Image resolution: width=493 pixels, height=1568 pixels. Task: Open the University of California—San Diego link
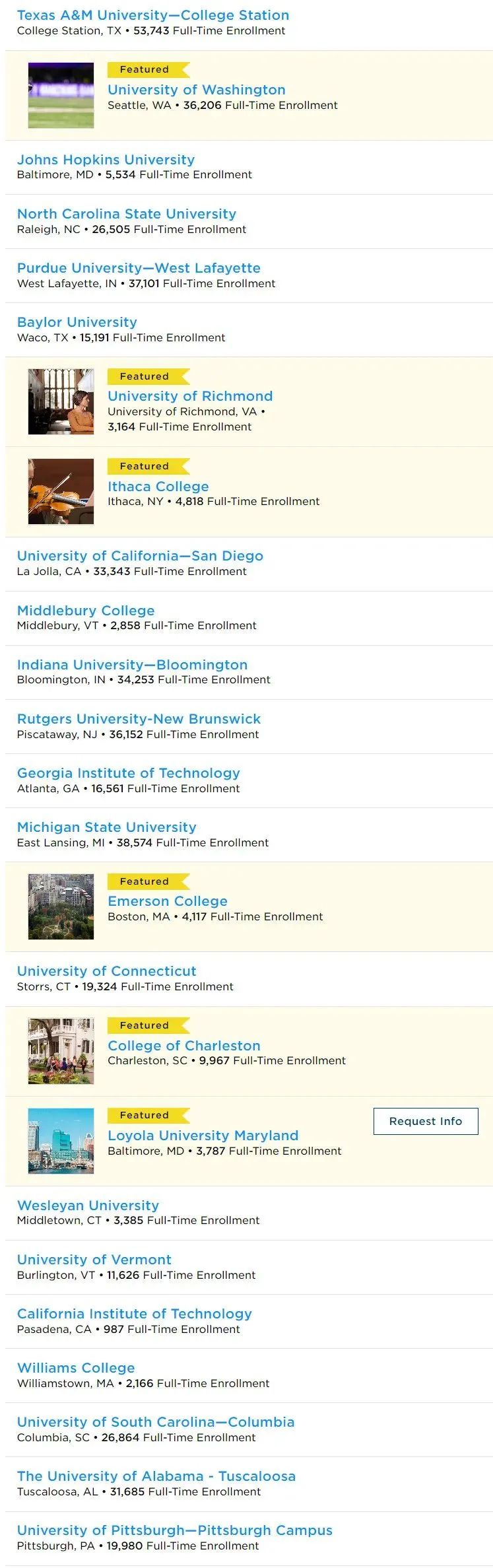click(140, 556)
